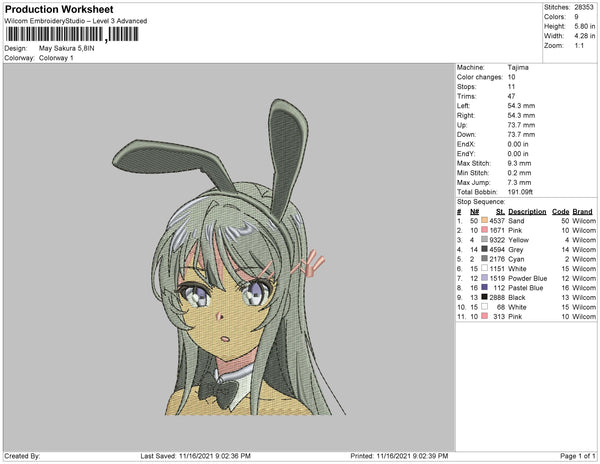Click the 'Description' column header

pyautogui.click(x=527, y=212)
